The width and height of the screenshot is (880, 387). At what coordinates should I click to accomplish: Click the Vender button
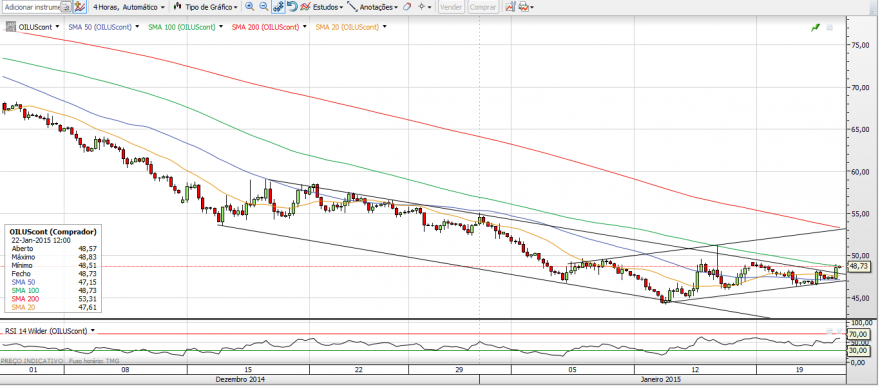(x=451, y=7)
